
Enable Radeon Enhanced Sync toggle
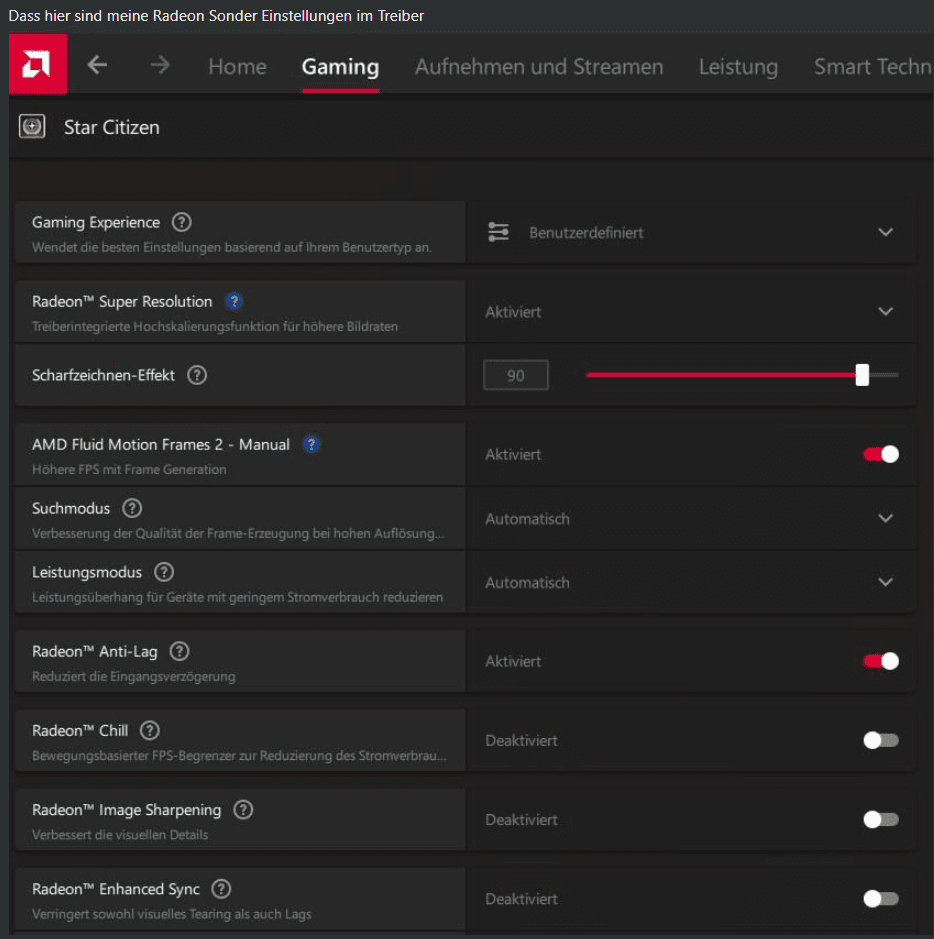[x=881, y=898]
